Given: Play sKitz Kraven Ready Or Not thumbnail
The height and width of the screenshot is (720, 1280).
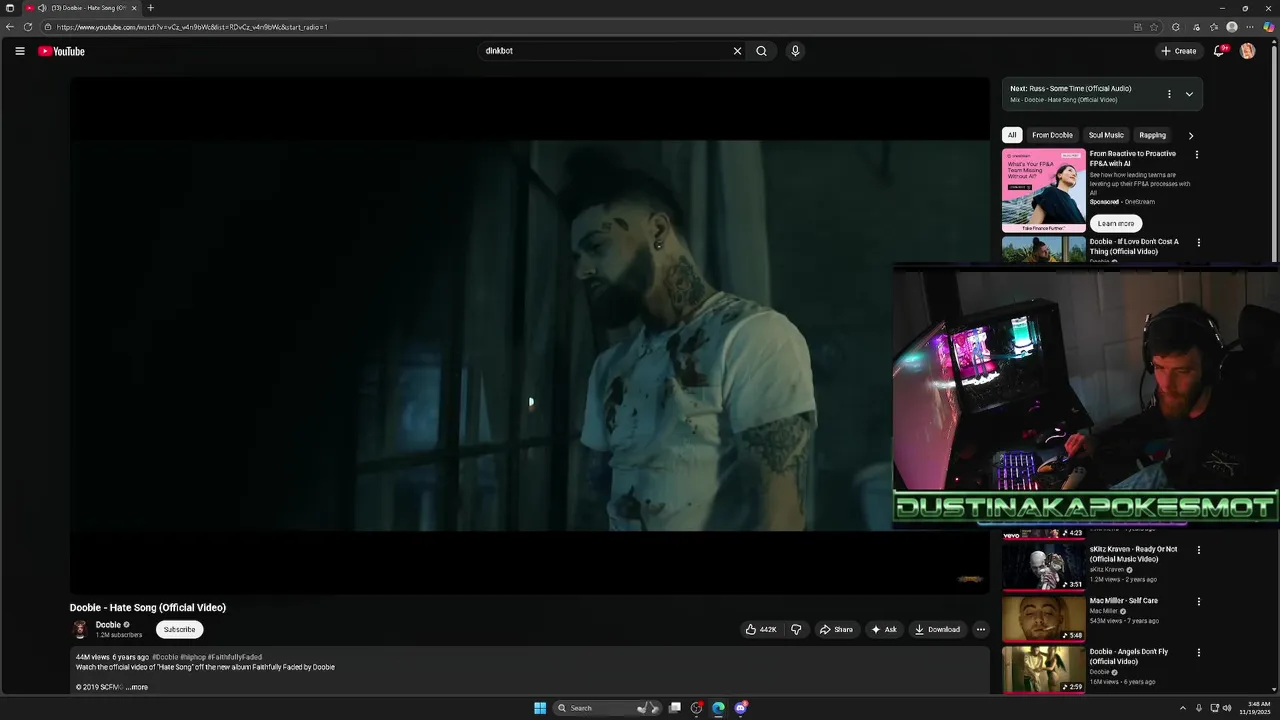Looking at the screenshot, I should point(1044,566).
